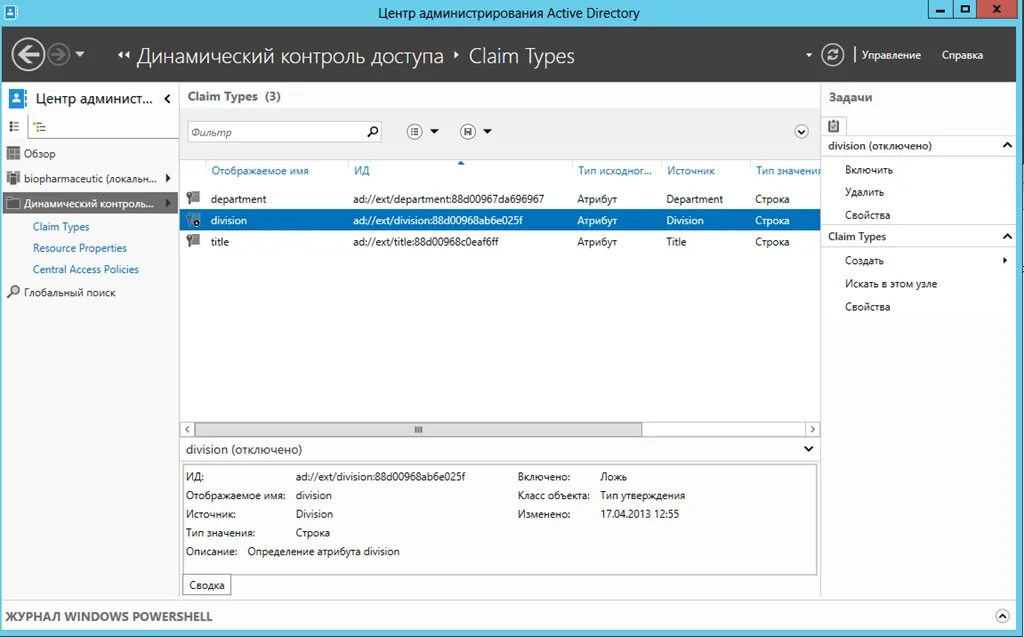
Task: Open Свойства under Claim Types tasks
Action: point(867,306)
